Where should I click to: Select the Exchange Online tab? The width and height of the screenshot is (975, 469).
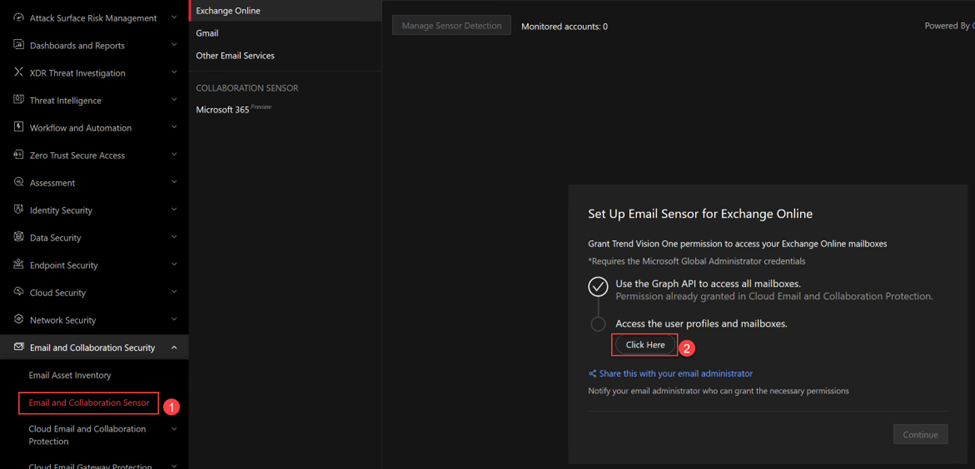point(285,11)
